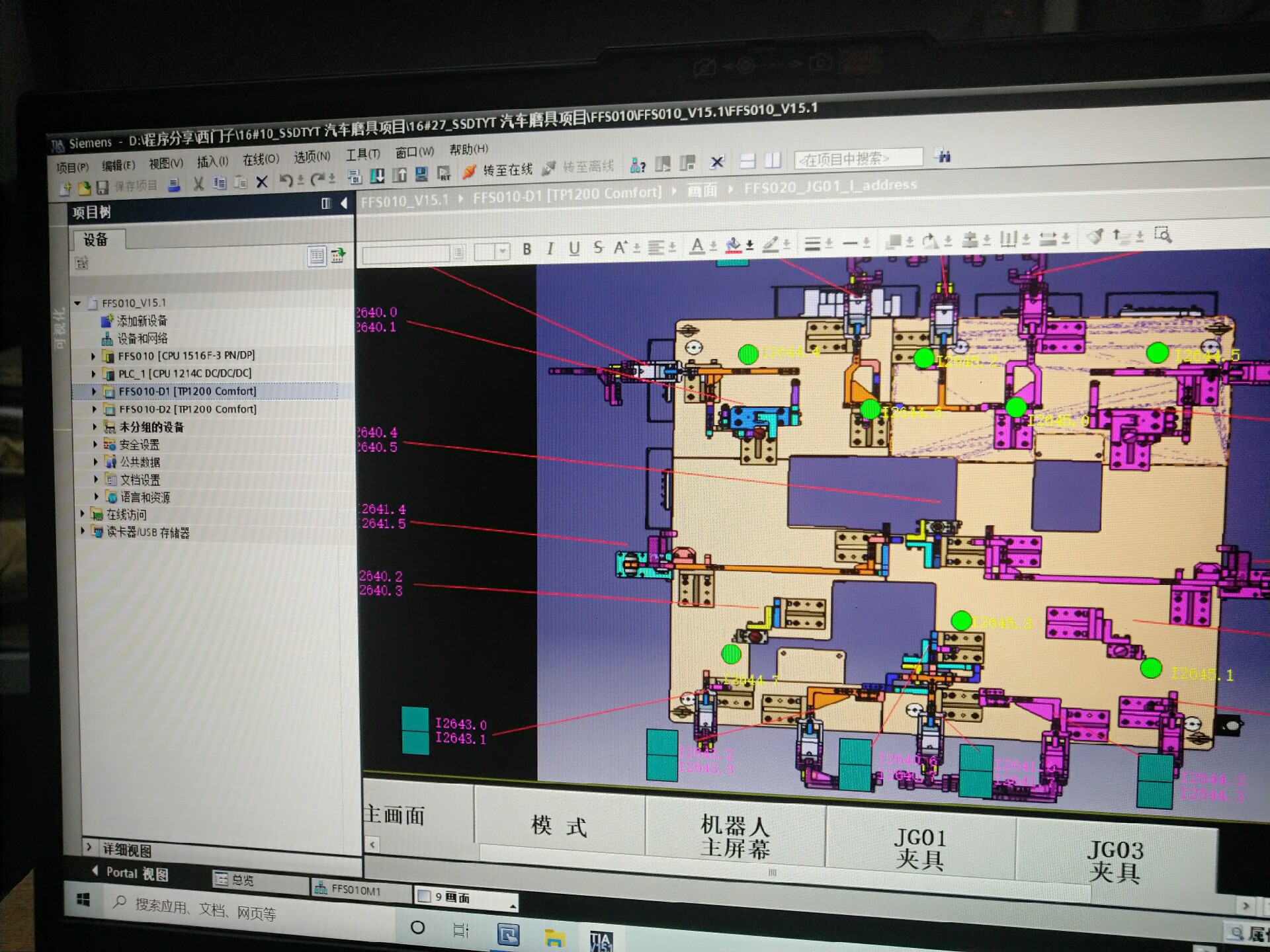Click the fill color bucket swatch
1270x952 pixels.
(732, 245)
